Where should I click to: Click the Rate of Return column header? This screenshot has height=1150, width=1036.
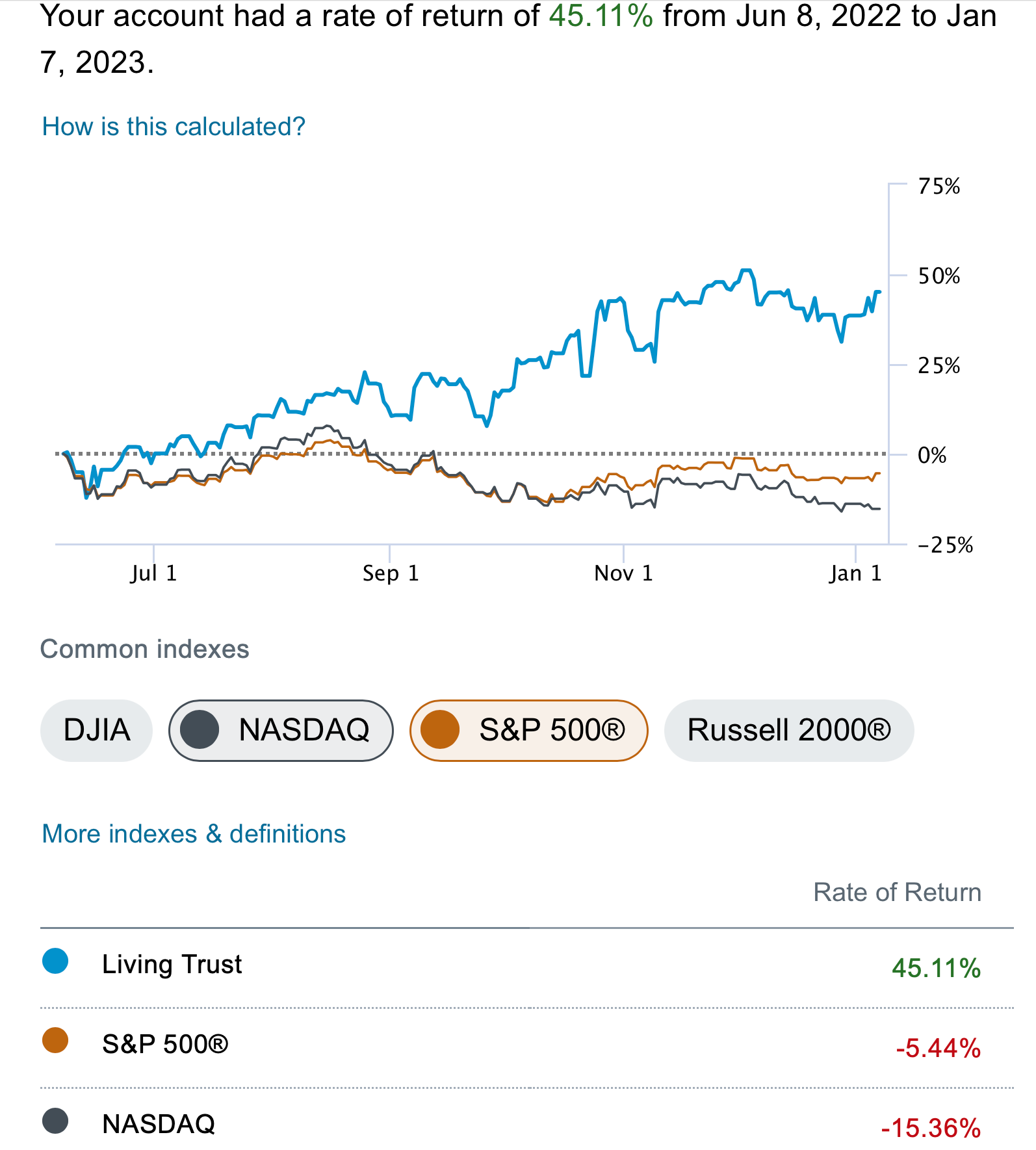[x=897, y=893]
